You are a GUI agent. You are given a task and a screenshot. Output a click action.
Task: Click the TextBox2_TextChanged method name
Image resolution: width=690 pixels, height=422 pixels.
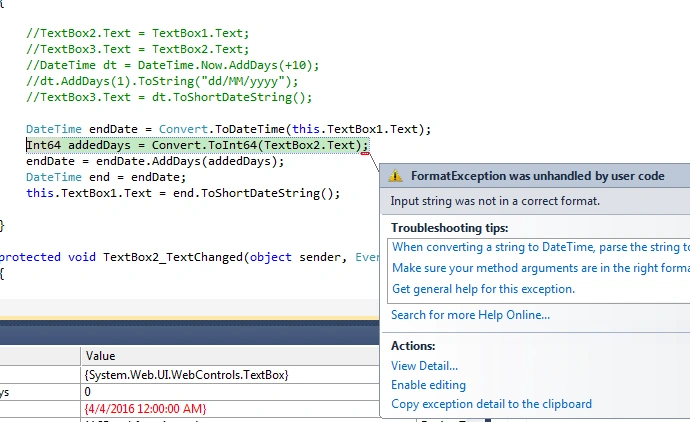pos(173,257)
